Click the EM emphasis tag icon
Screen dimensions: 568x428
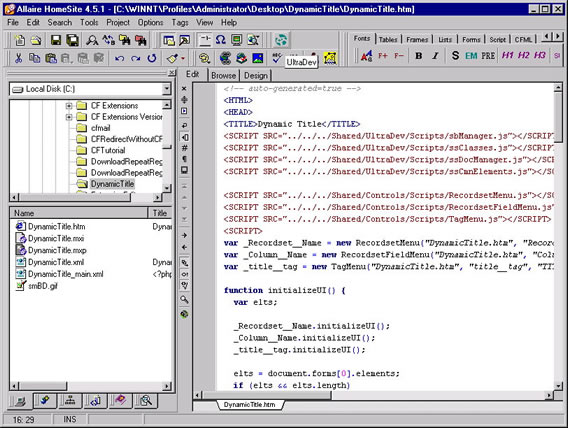(x=471, y=56)
